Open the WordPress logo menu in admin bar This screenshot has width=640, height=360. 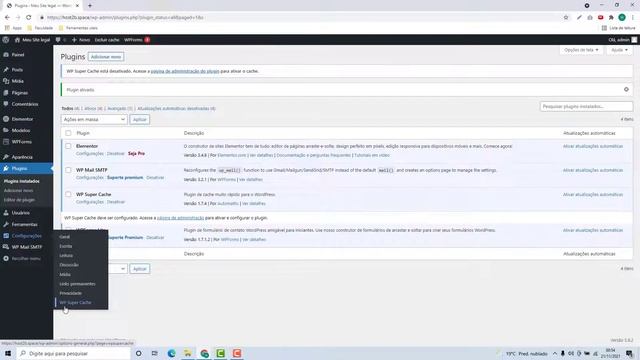coord(6,40)
